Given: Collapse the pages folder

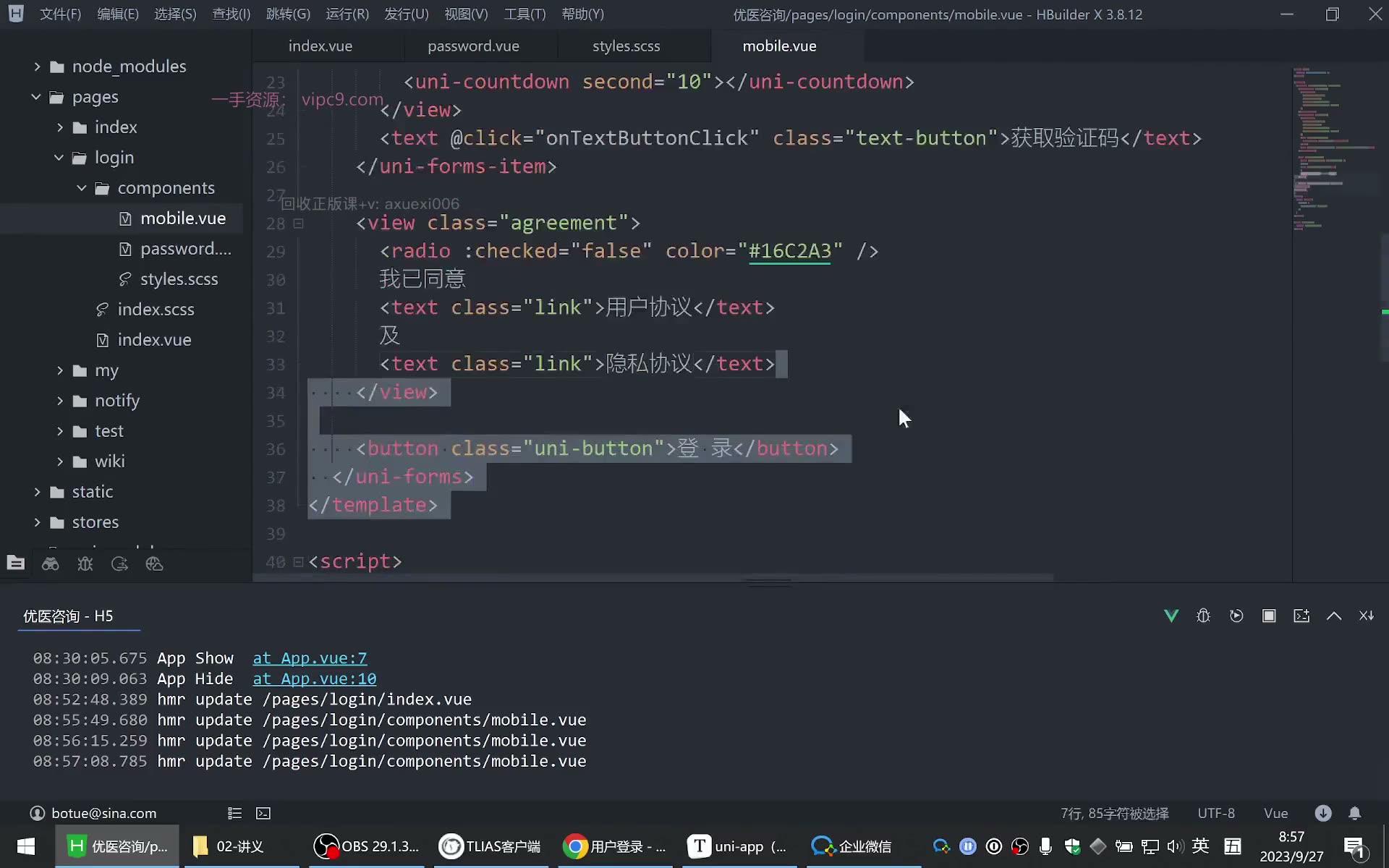Looking at the screenshot, I should tap(36, 97).
